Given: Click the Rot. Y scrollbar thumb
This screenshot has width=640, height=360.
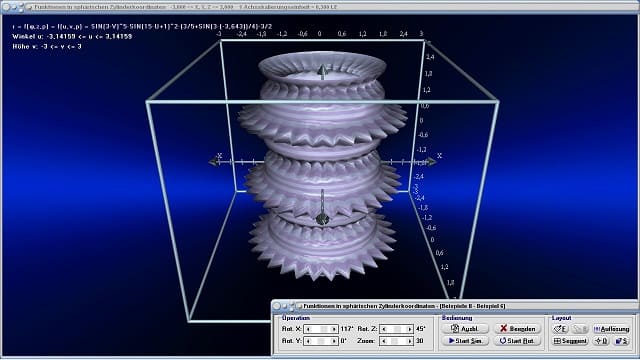Looking at the screenshot, I should (321, 341).
